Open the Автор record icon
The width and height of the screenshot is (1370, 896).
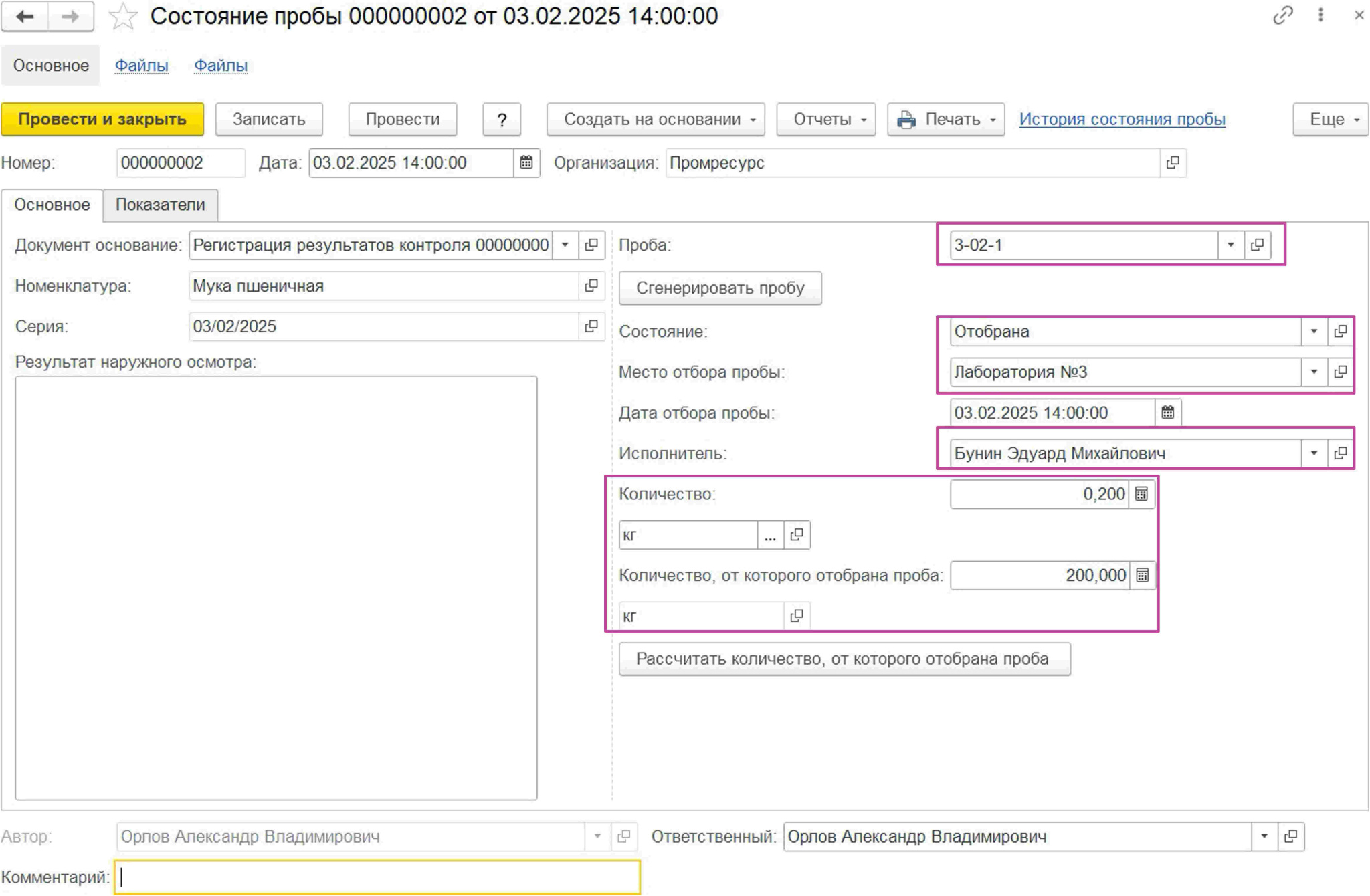tap(623, 836)
